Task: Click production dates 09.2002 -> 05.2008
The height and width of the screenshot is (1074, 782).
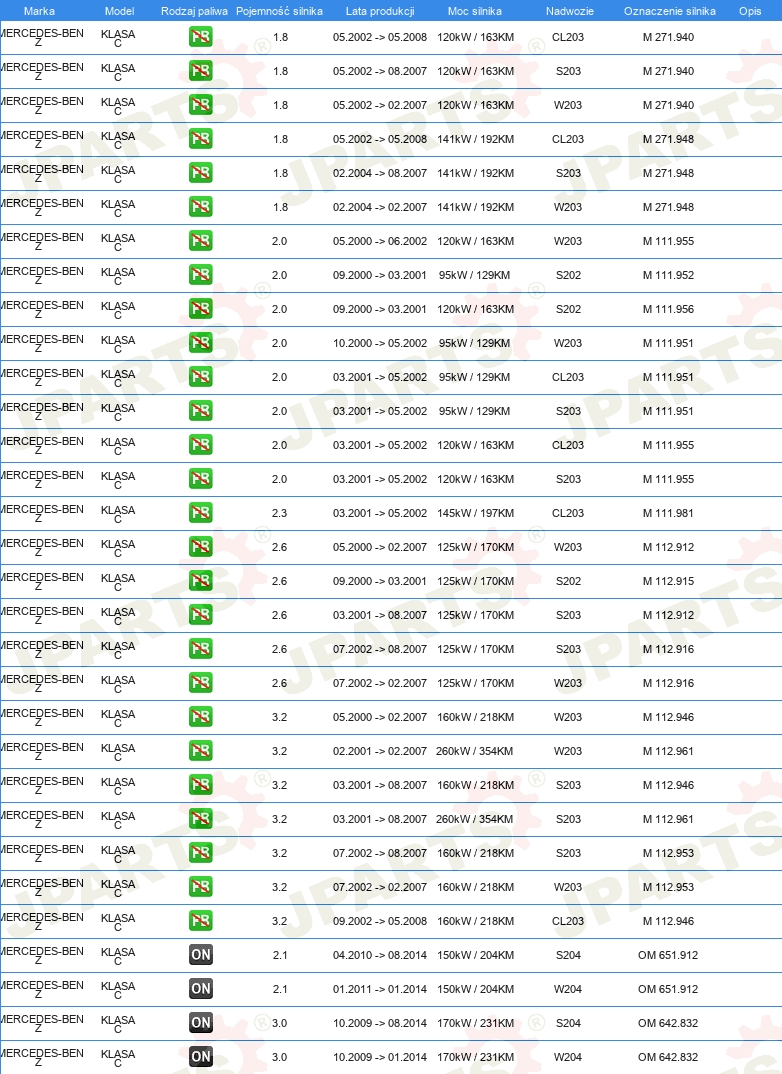Action: click(380, 921)
